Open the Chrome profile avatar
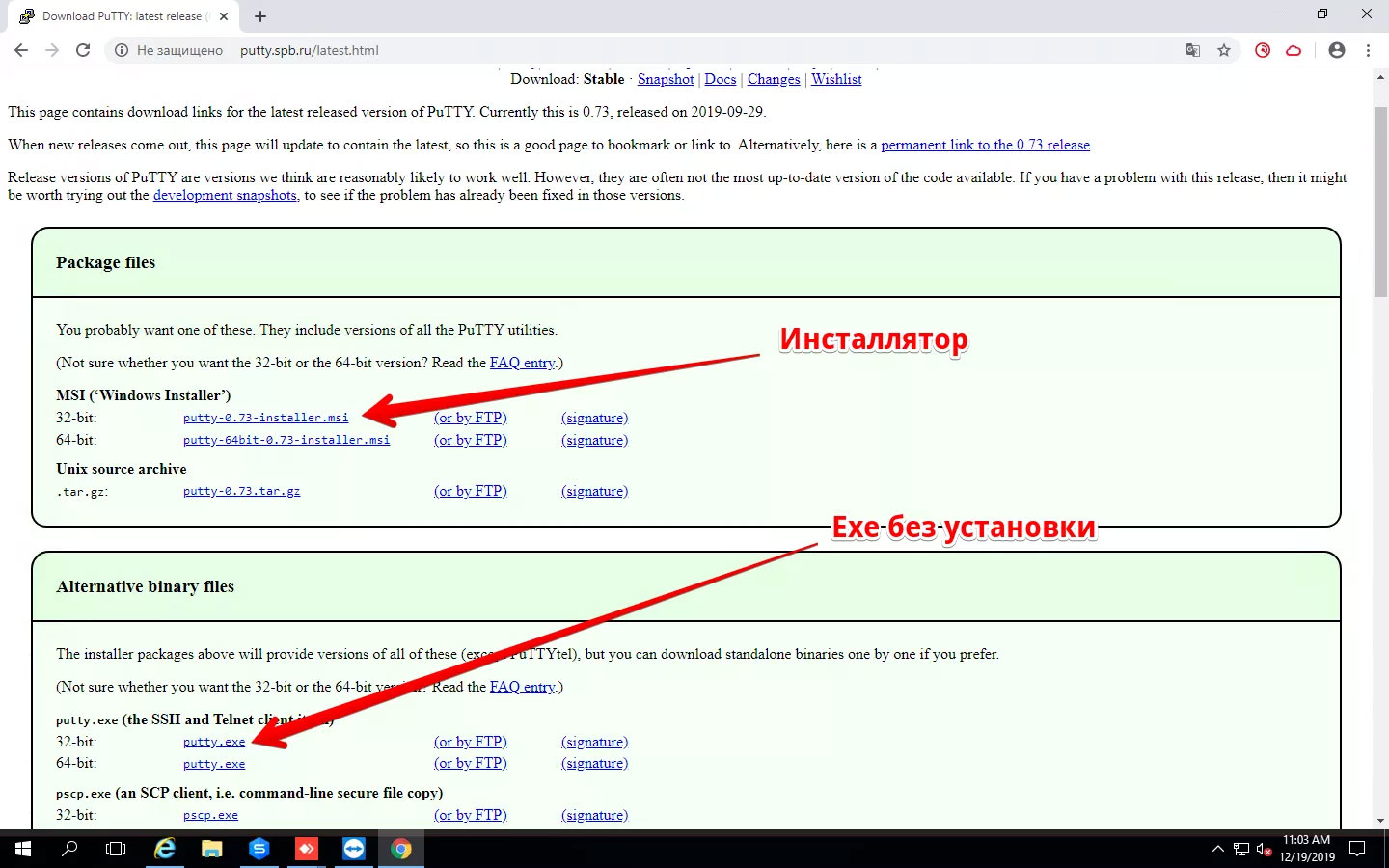This screenshot has height=868, width=1389. pos(1336,50)
